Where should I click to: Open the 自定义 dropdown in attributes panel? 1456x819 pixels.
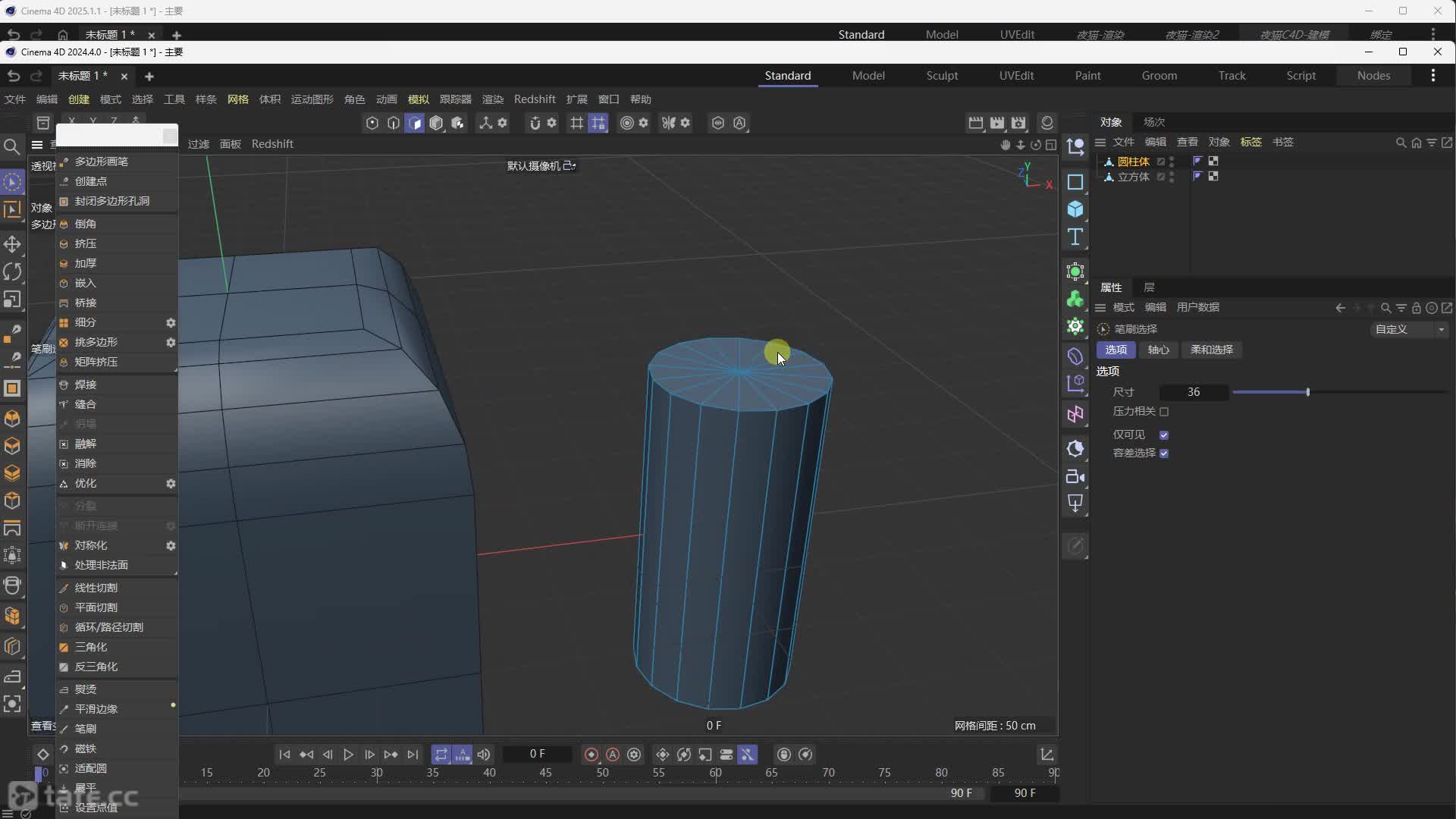(x=1410, y=329)
